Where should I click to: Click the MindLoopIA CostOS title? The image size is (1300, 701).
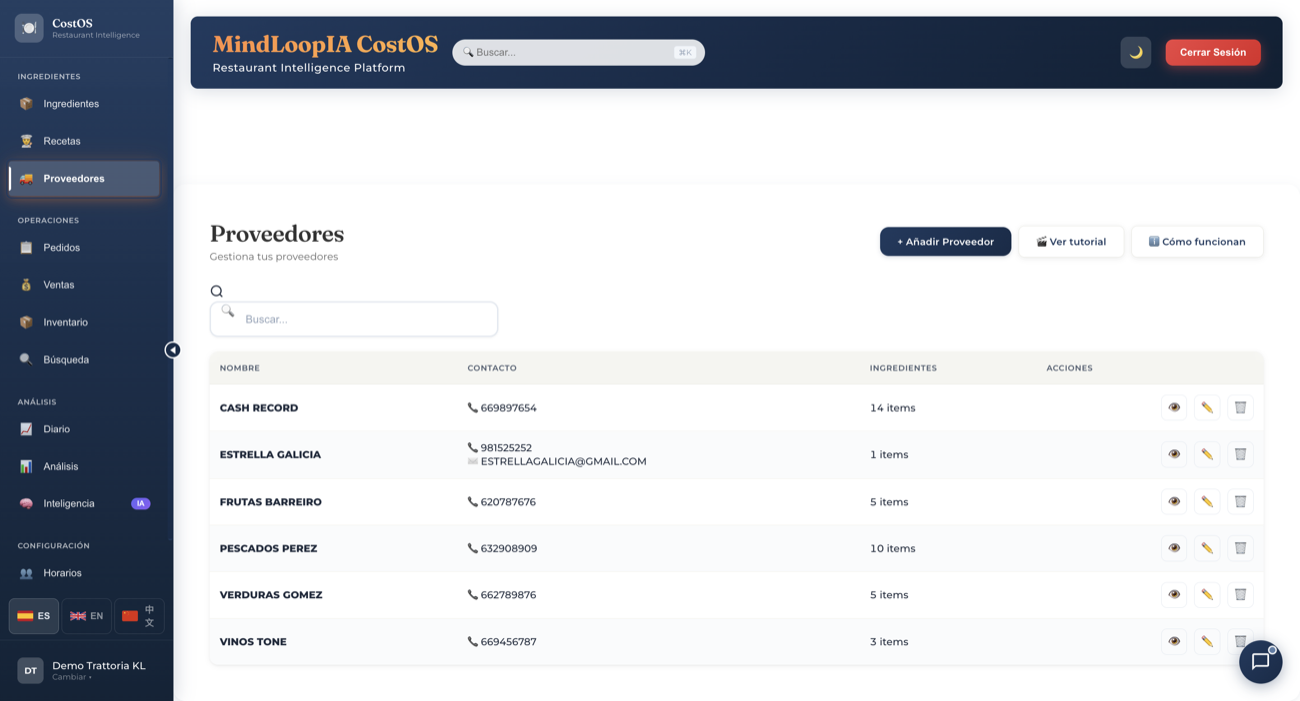325,44
